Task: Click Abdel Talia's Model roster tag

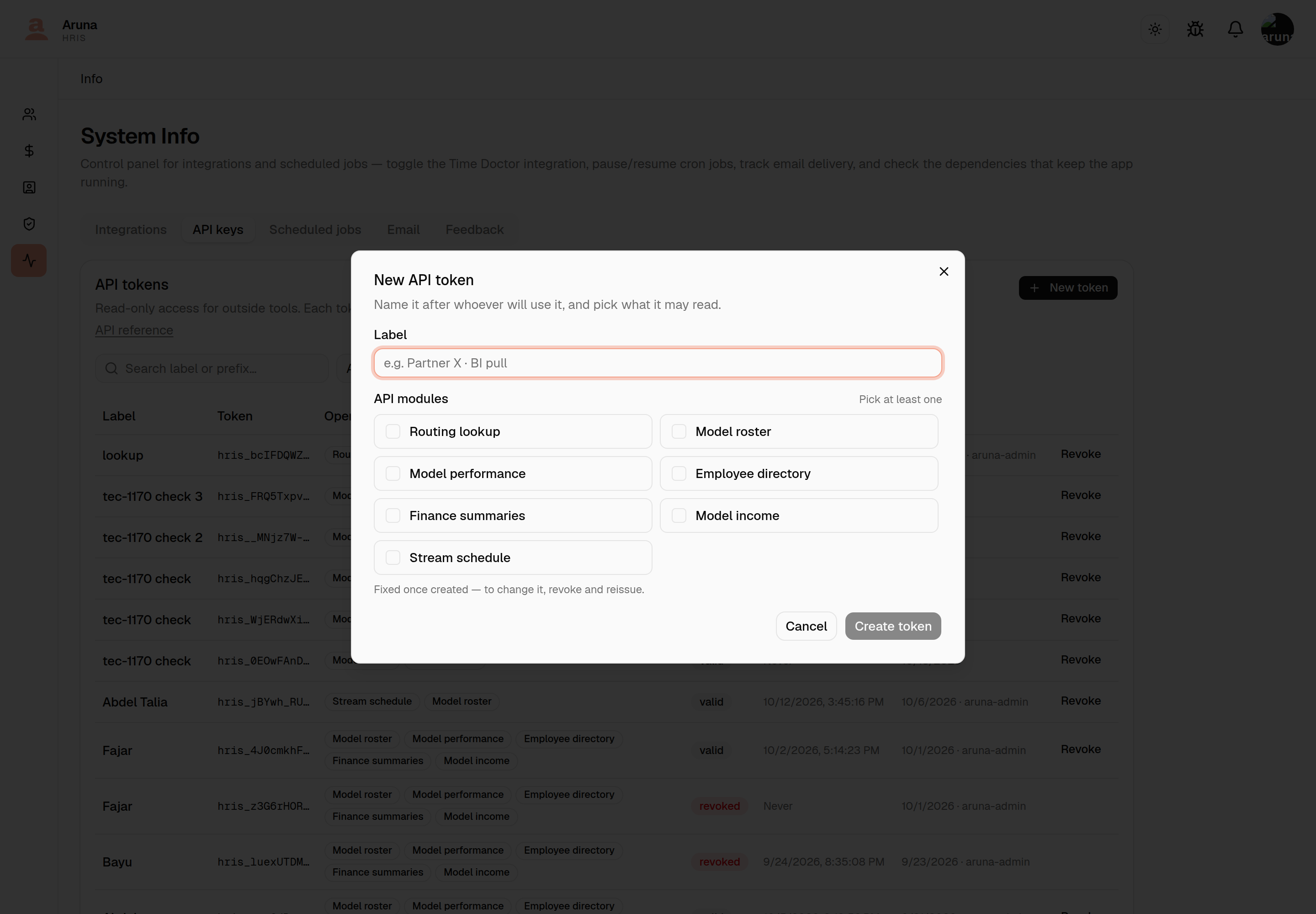Action: point(462,701)
